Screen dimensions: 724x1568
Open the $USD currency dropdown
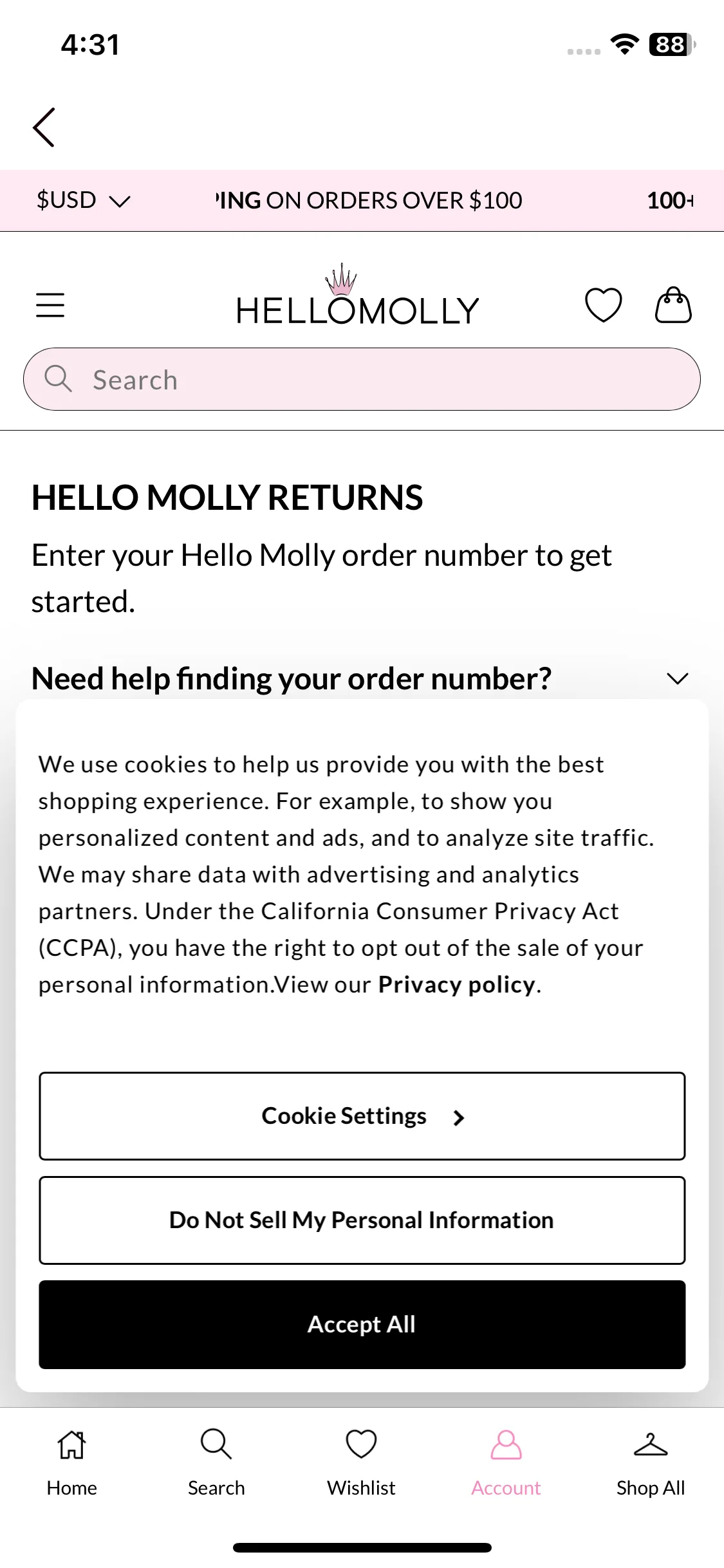pos(84,200)
